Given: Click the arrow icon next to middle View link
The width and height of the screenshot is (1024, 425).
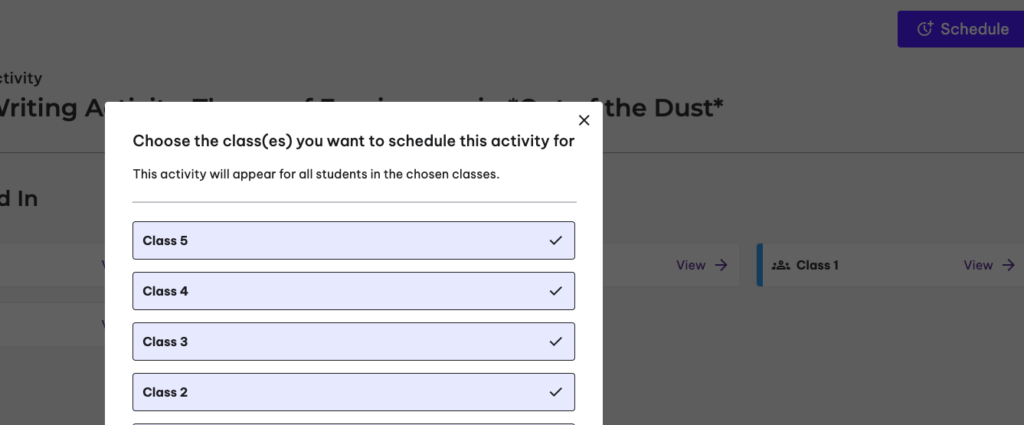Looking at the screenshot, I should pos(720,265).
